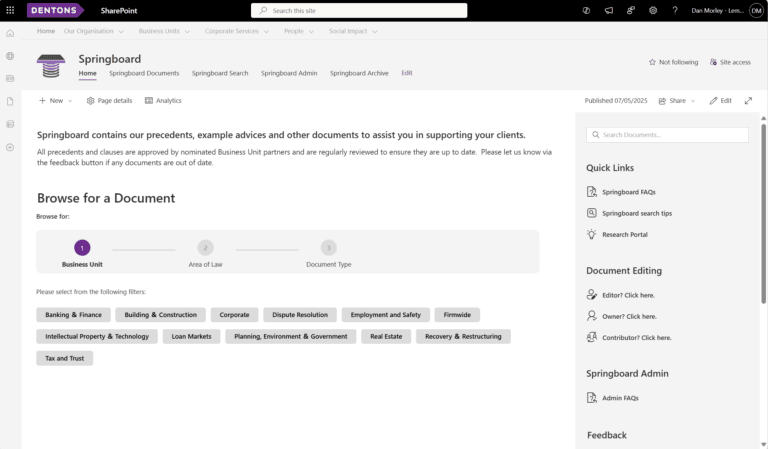
Task: Toggle the Not following star
Action: pos(673,62)
